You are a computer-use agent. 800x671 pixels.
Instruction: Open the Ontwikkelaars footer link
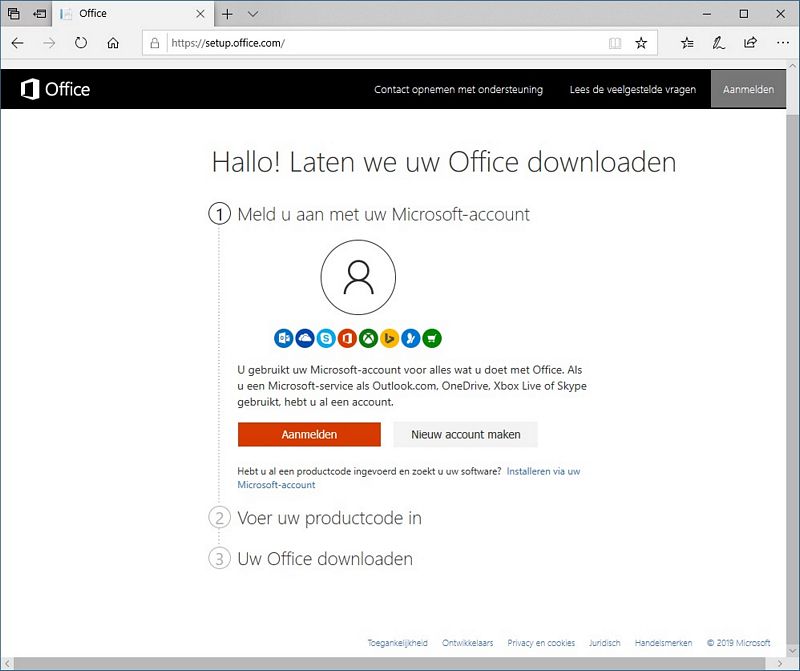pyautogui.click(x=467, y=643)
